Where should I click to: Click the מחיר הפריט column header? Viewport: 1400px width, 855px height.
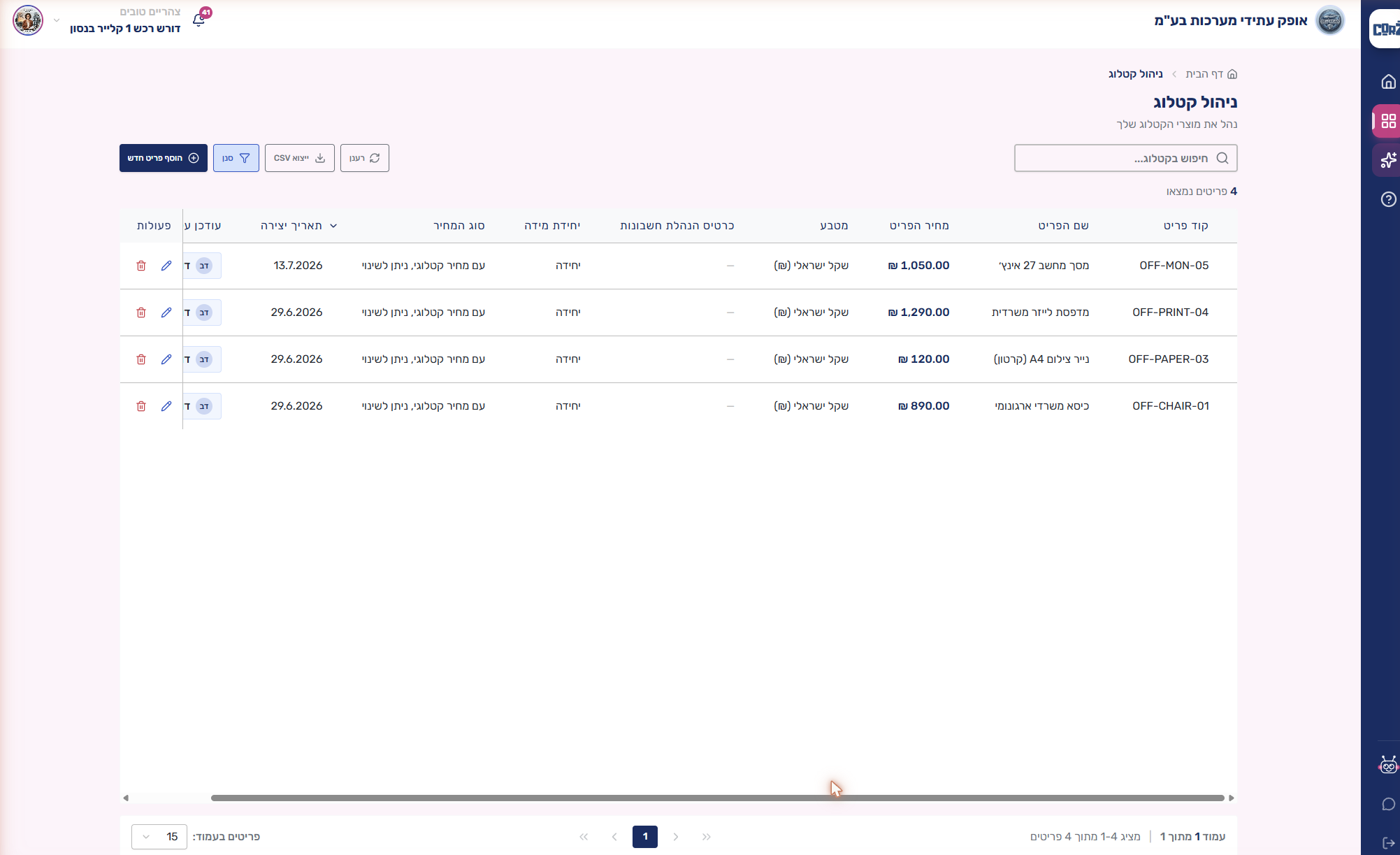click(x=919, y=226)
